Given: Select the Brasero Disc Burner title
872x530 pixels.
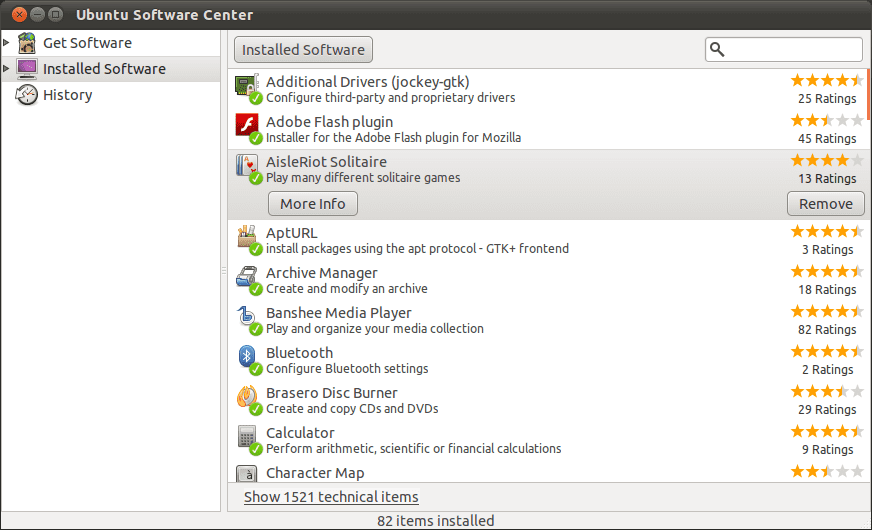Looking at the screenshot, I should pos(331,393).
